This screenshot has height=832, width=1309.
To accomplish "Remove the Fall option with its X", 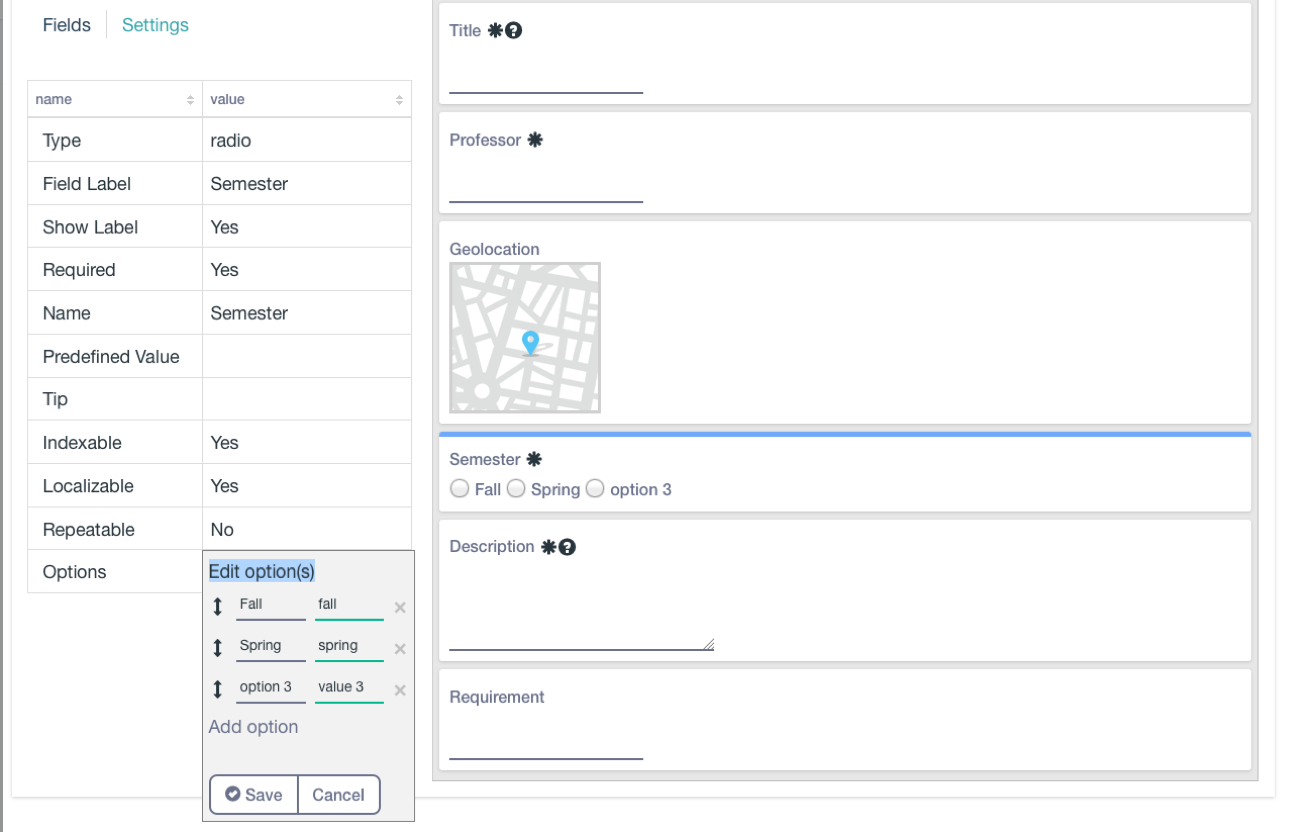I will coord(400,607).
